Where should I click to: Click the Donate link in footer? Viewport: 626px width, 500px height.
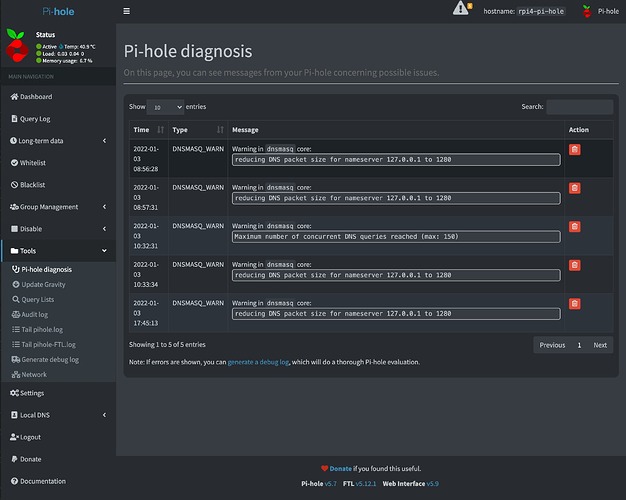click(x=340, y=468)
